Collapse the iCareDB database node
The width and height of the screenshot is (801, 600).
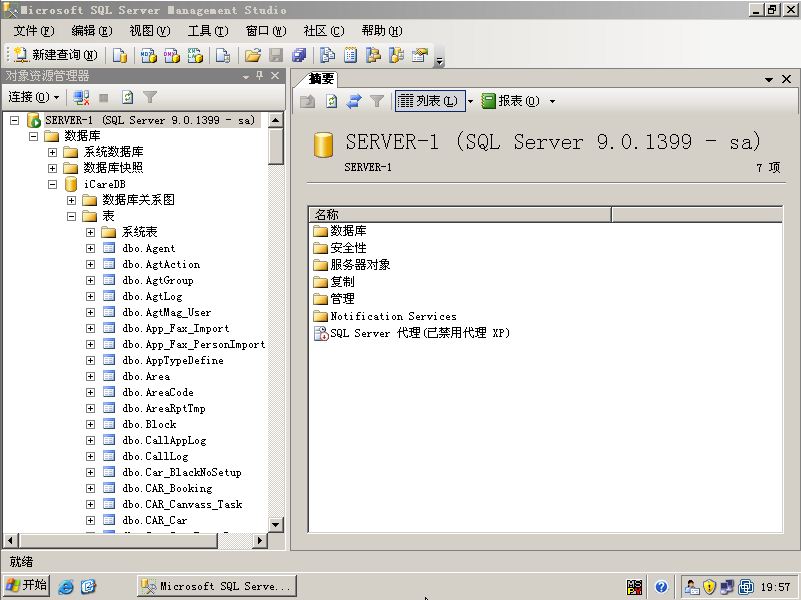[53, 184]
